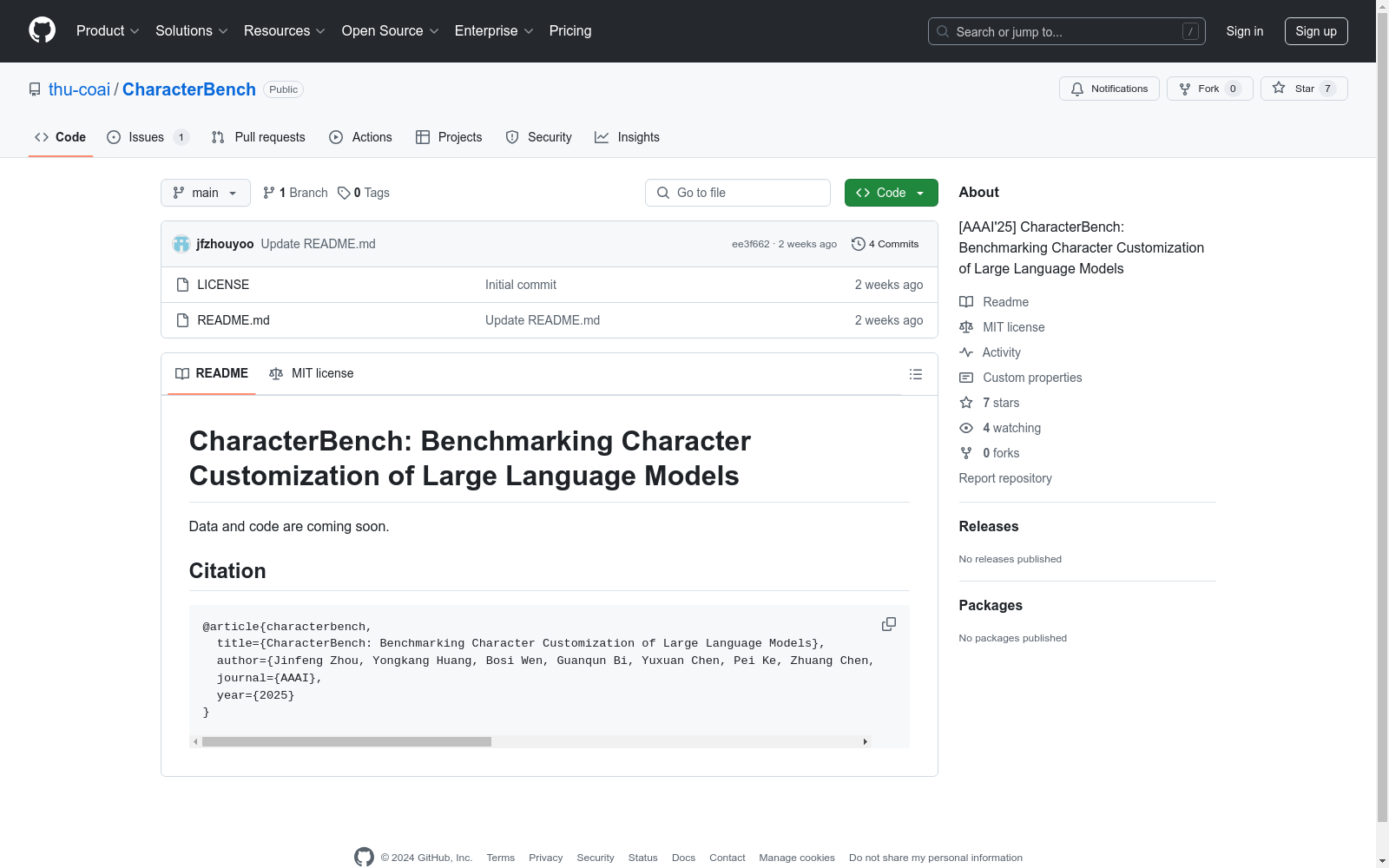Click the code block horizontal scrollbar thumb

point(346,741)
